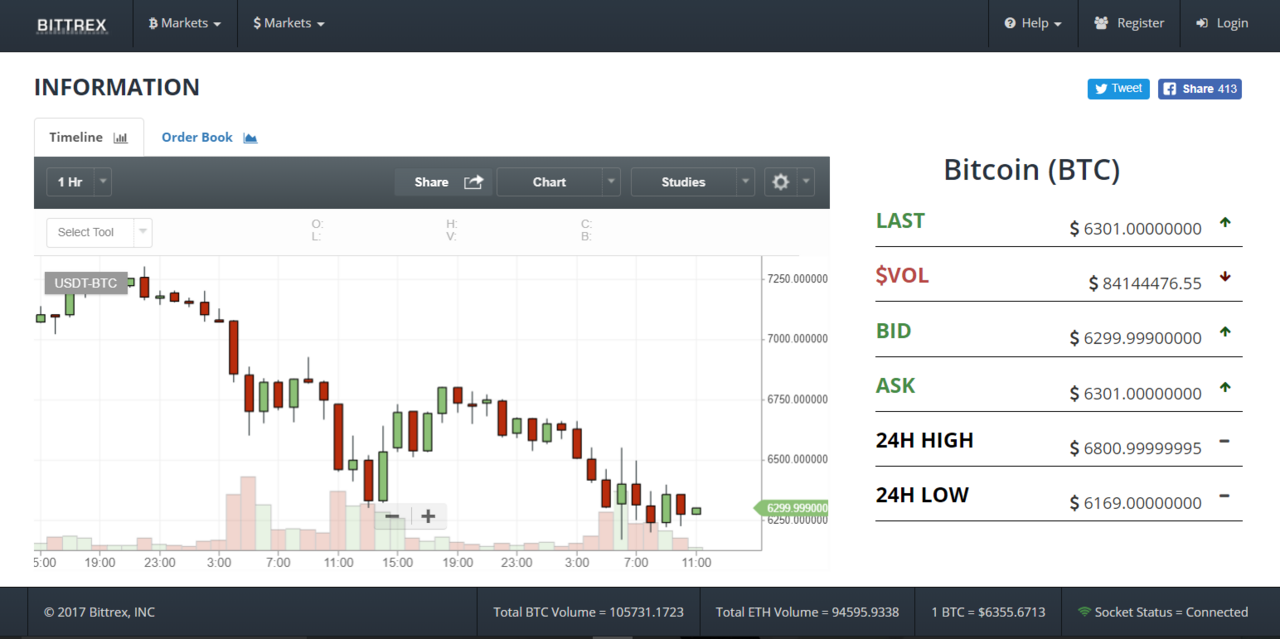Click the up arrow next to ASK

point(1225,387)
